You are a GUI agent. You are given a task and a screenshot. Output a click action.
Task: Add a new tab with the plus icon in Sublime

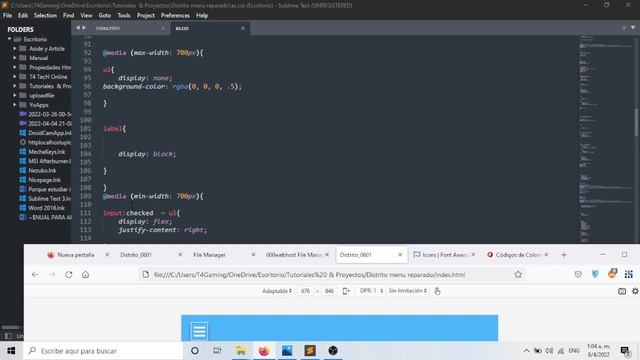(624, 28)
